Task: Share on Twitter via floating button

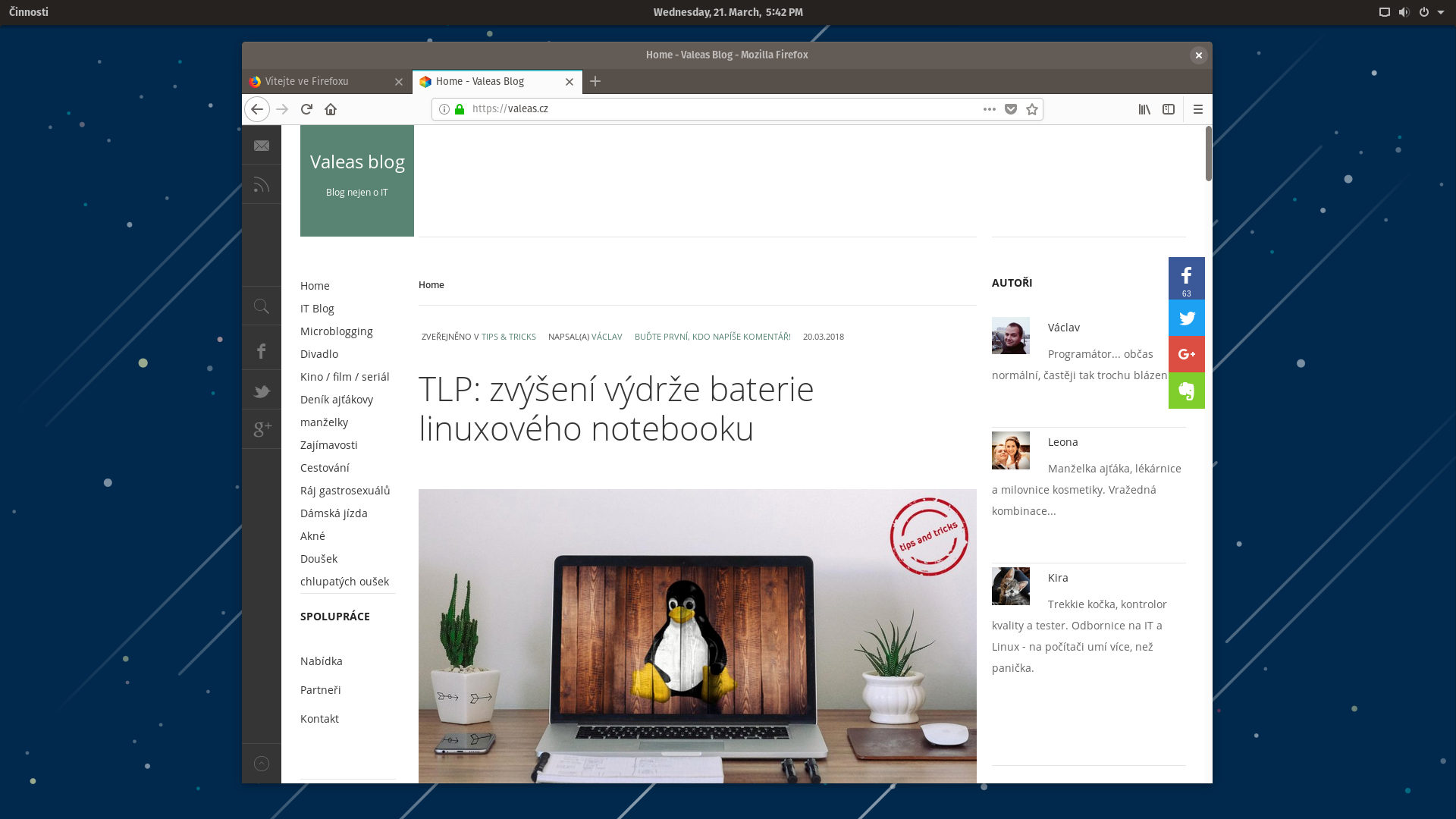Action: [1187, 318]
